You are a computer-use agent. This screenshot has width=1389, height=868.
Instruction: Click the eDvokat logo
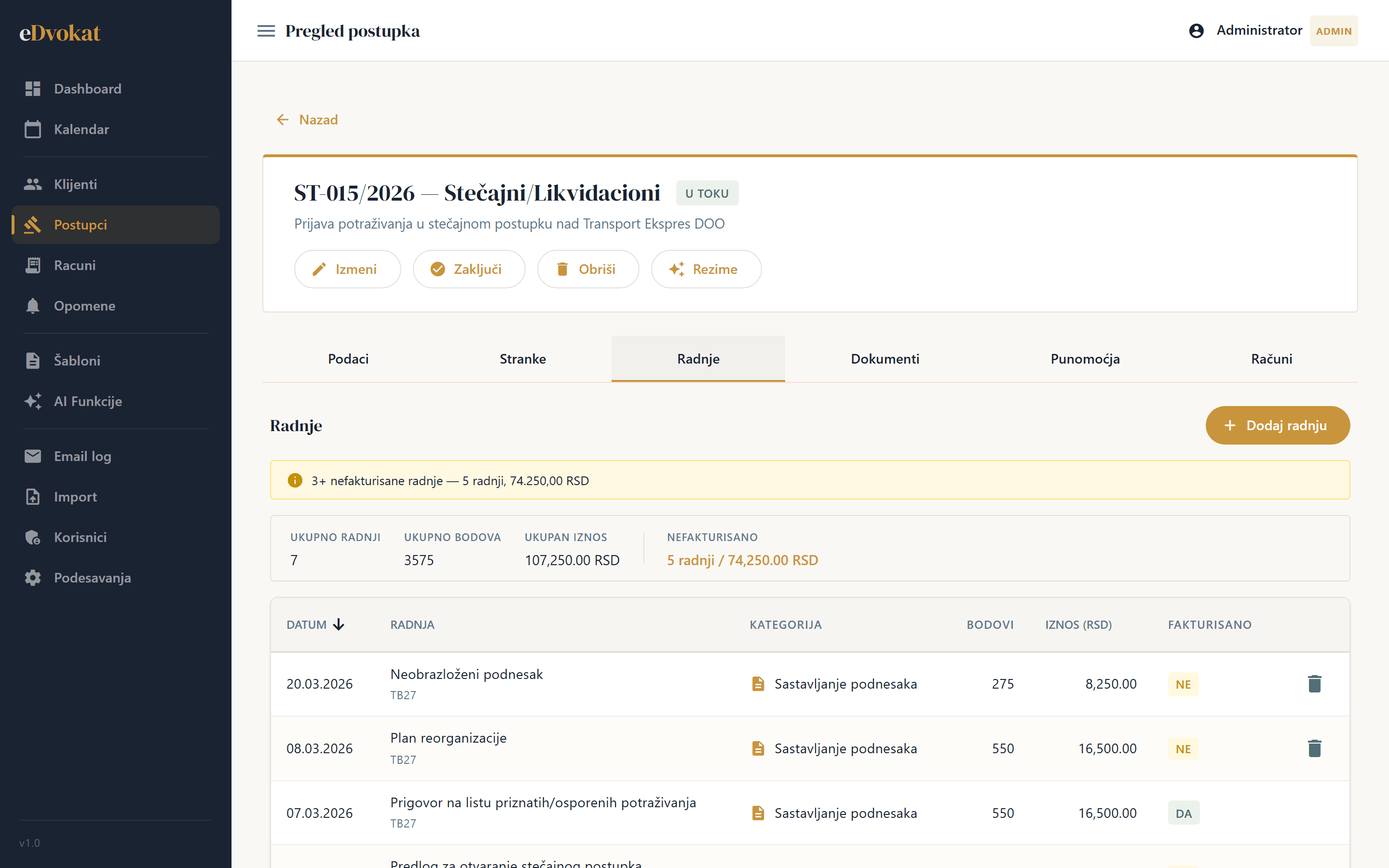[x=60, y=33]
